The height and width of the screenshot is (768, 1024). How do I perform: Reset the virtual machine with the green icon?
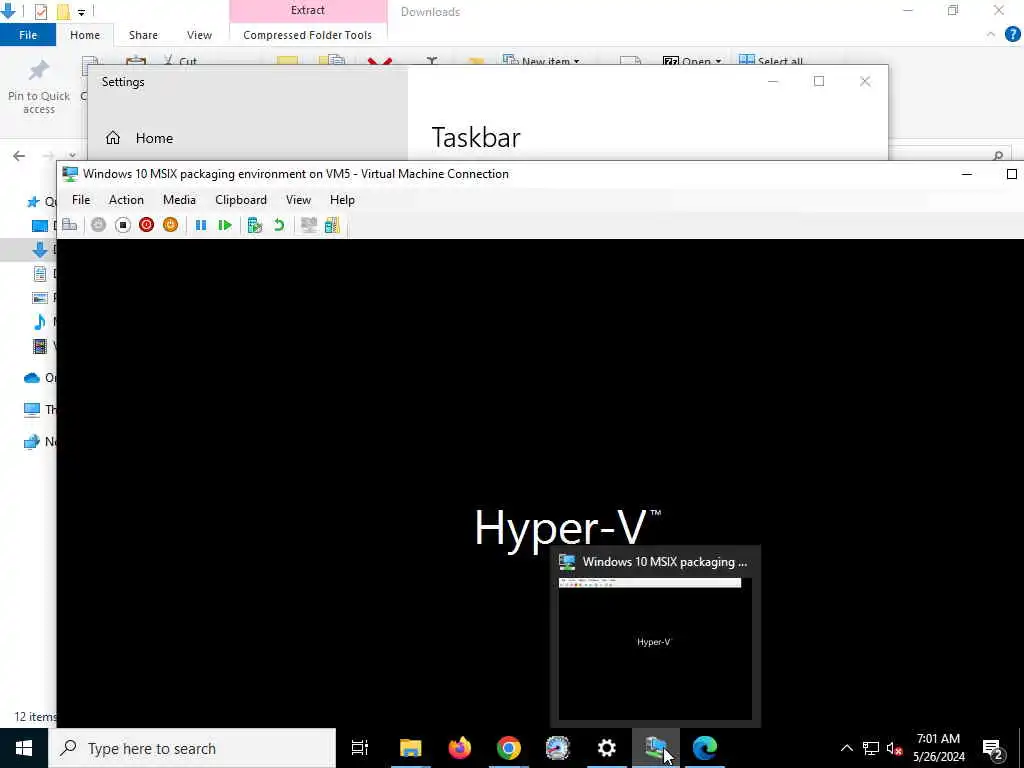tap(225, 225)
